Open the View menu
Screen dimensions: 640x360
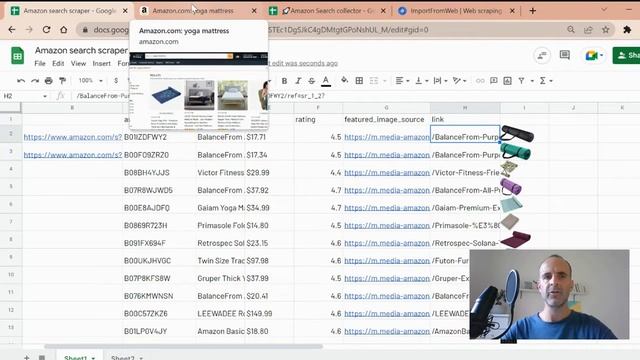tap(78, 64)
